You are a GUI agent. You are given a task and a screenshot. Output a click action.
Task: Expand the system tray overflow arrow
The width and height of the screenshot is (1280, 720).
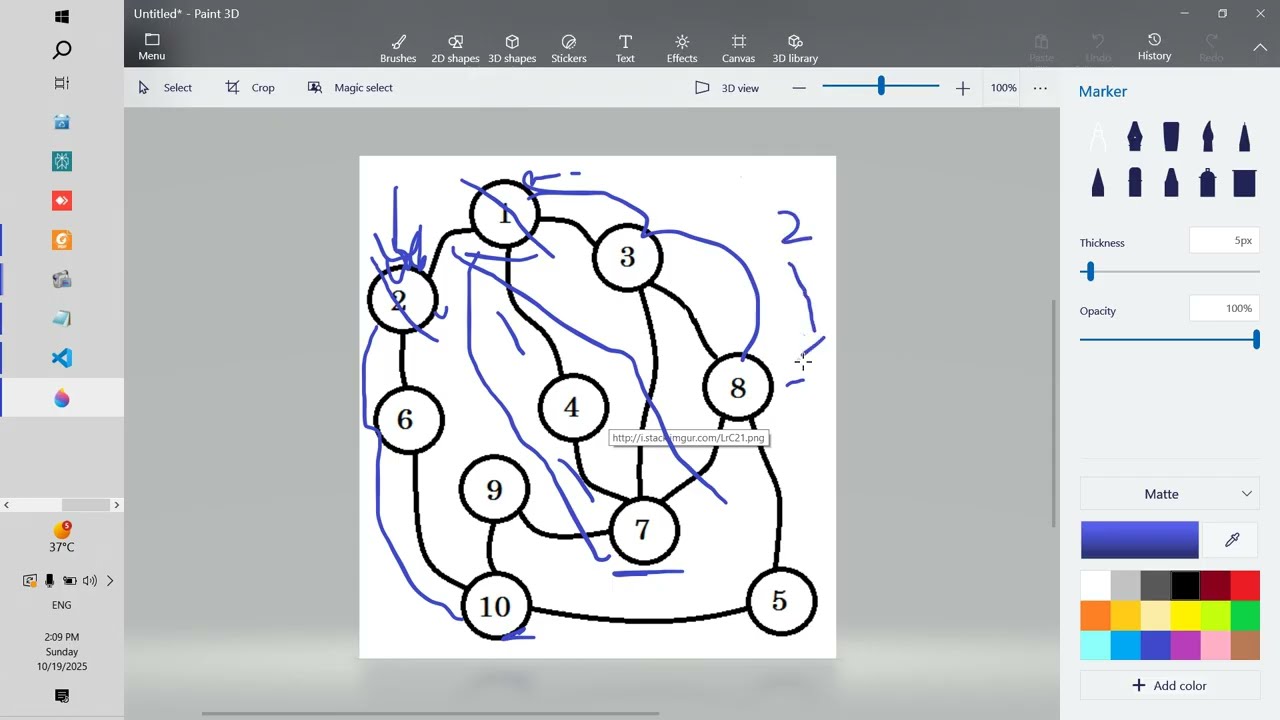[x=110, y=580]
